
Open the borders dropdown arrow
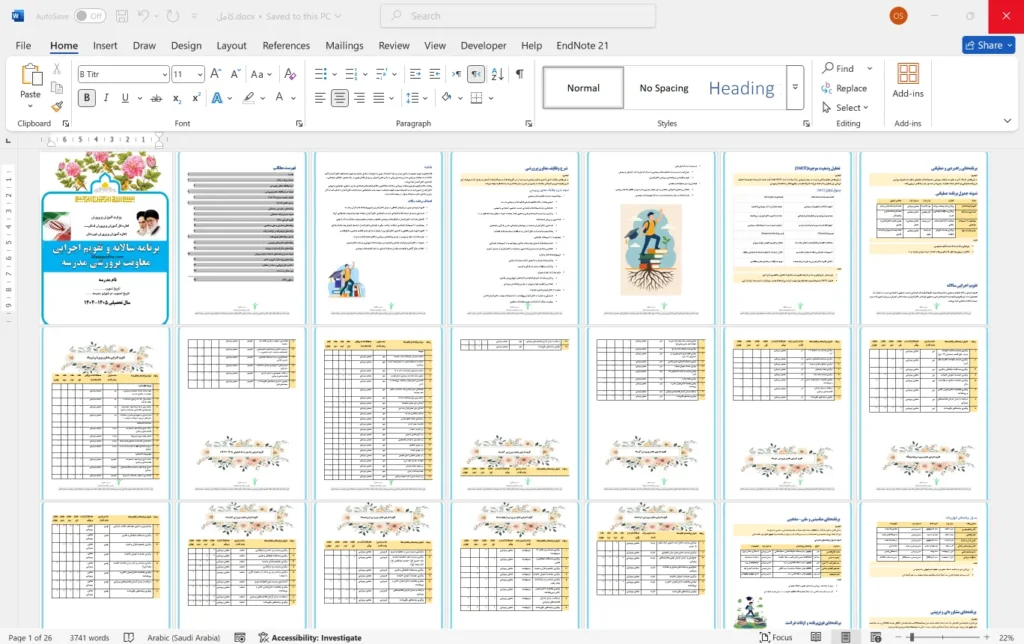point(490,98)
